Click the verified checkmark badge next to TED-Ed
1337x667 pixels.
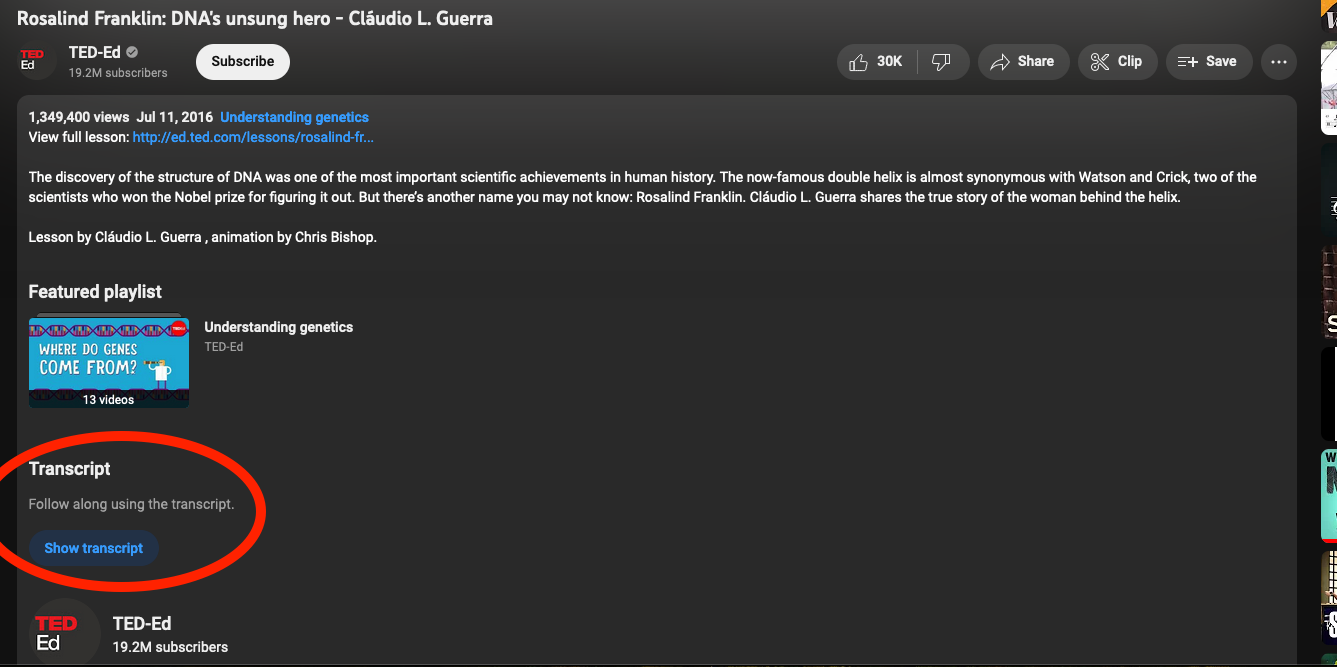point(132,53)
